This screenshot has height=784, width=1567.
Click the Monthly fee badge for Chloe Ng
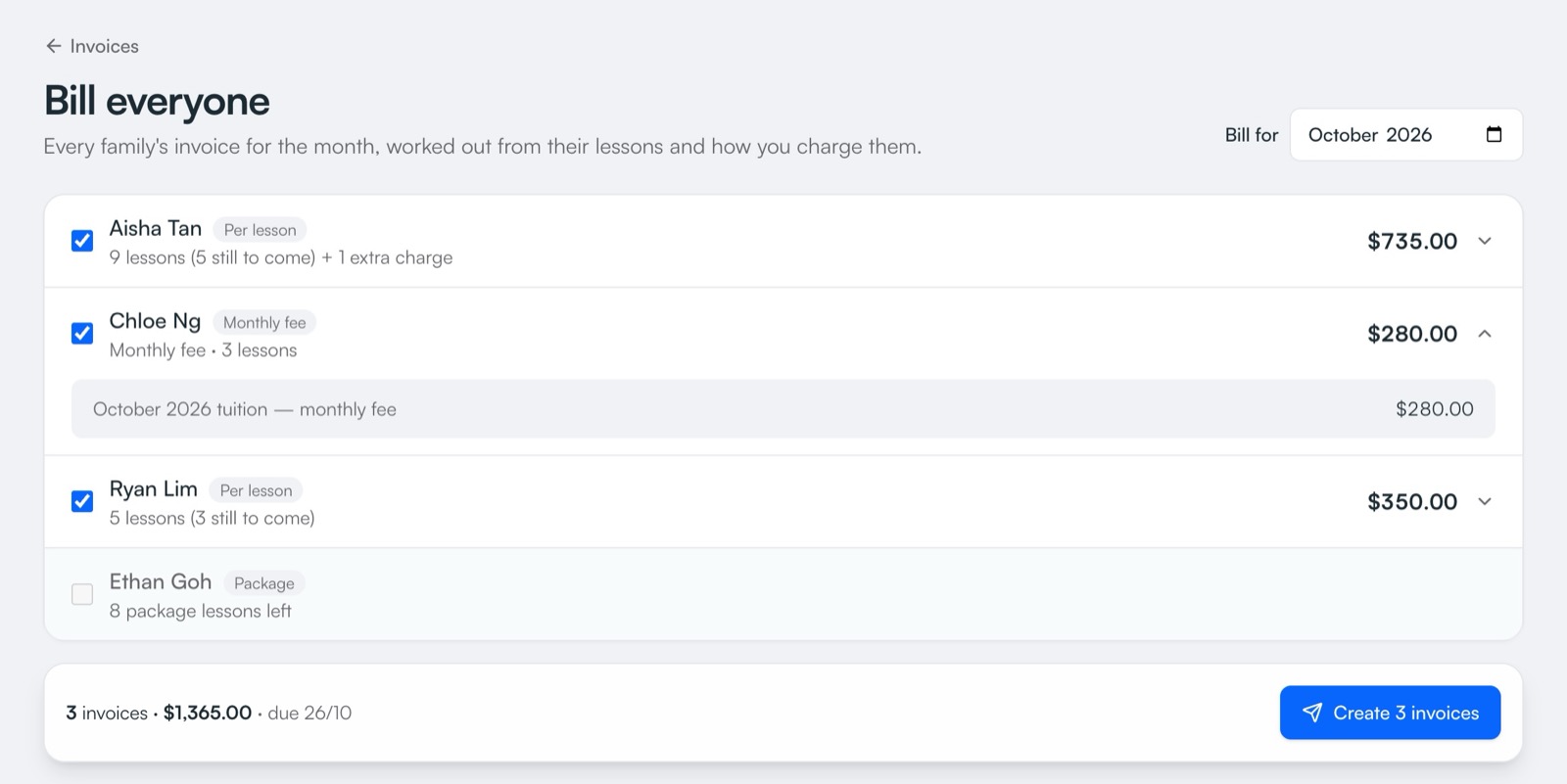point(264,323)
